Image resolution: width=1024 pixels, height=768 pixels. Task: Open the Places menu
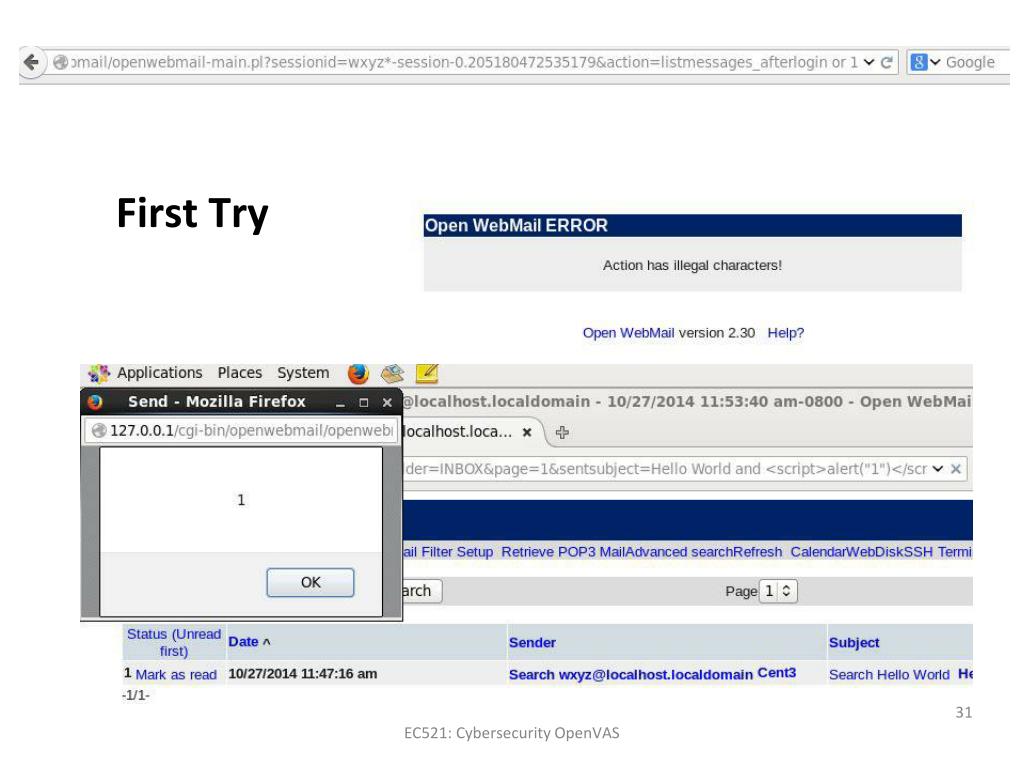240,373
